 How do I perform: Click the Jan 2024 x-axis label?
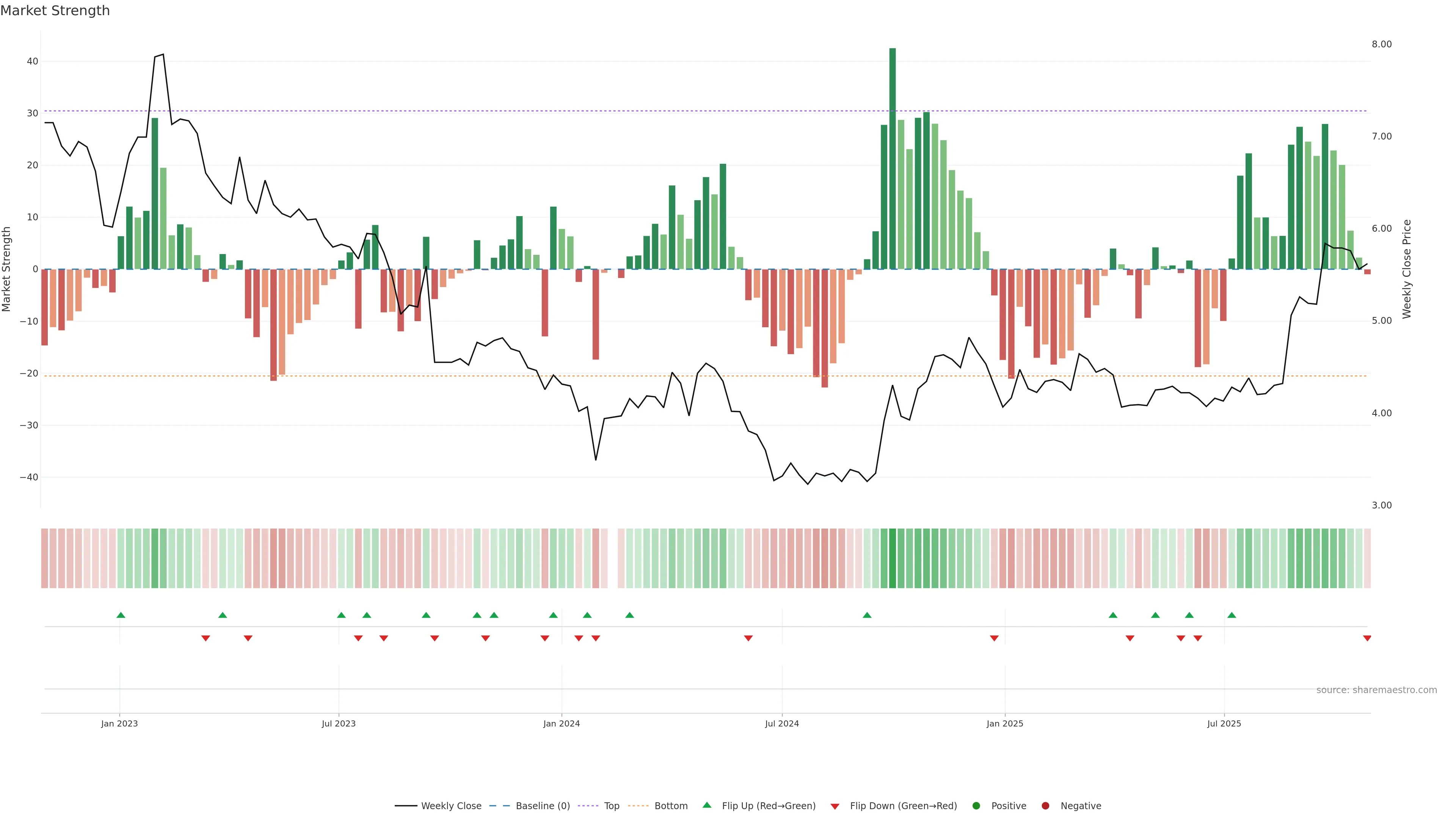click(561, 723)
